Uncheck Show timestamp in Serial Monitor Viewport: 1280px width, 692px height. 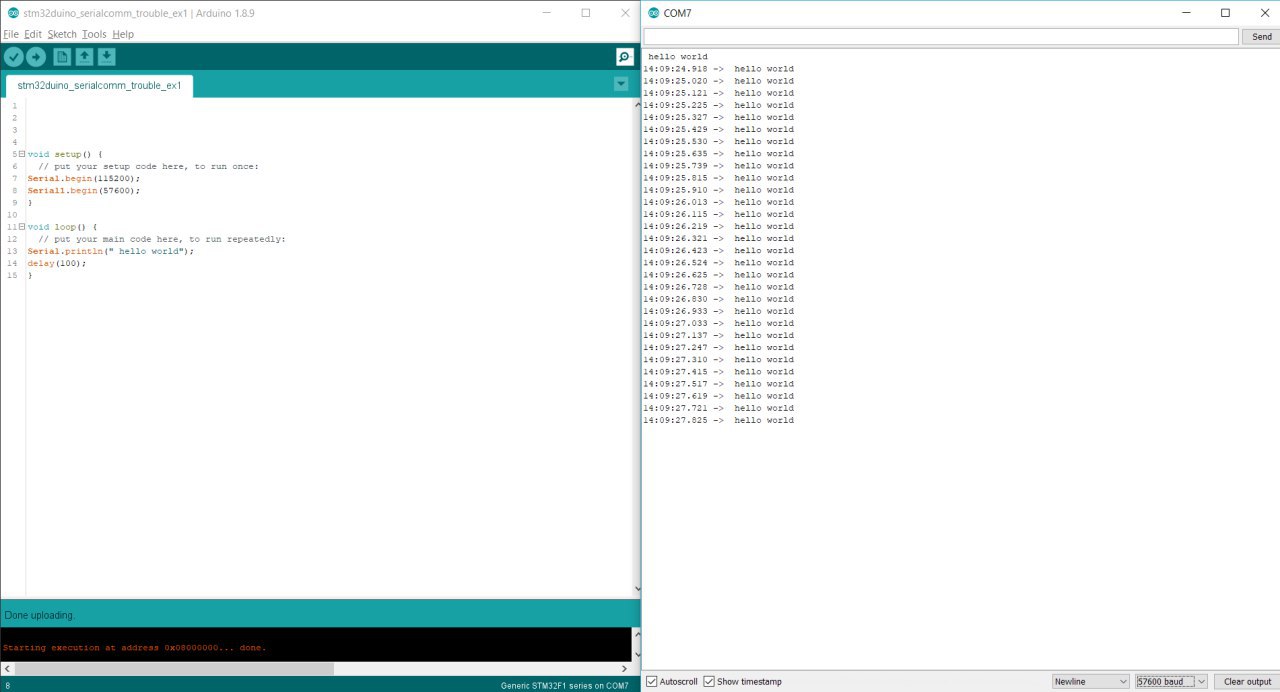tap(709, 681)
